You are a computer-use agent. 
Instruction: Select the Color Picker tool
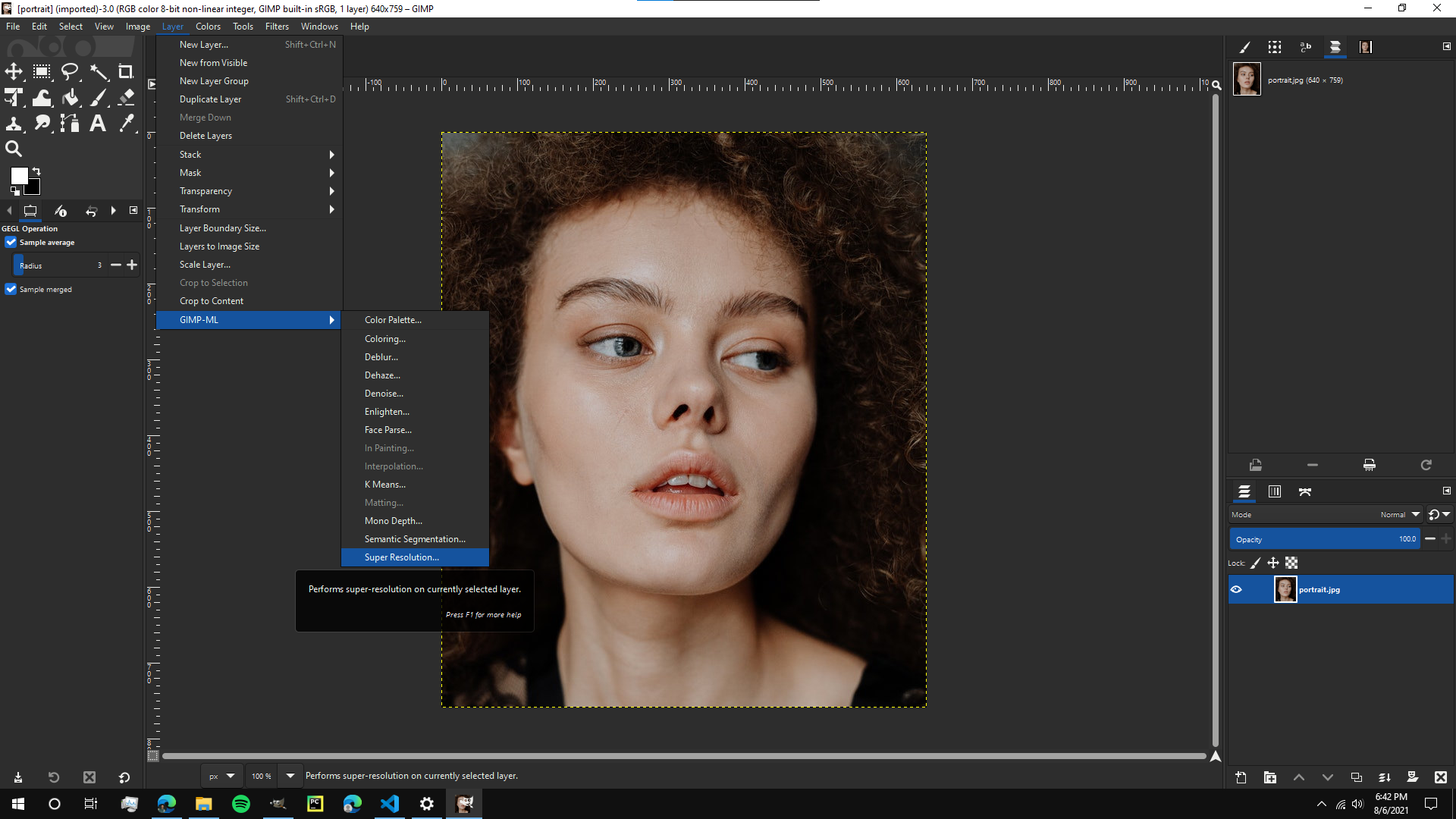(128, 123)
